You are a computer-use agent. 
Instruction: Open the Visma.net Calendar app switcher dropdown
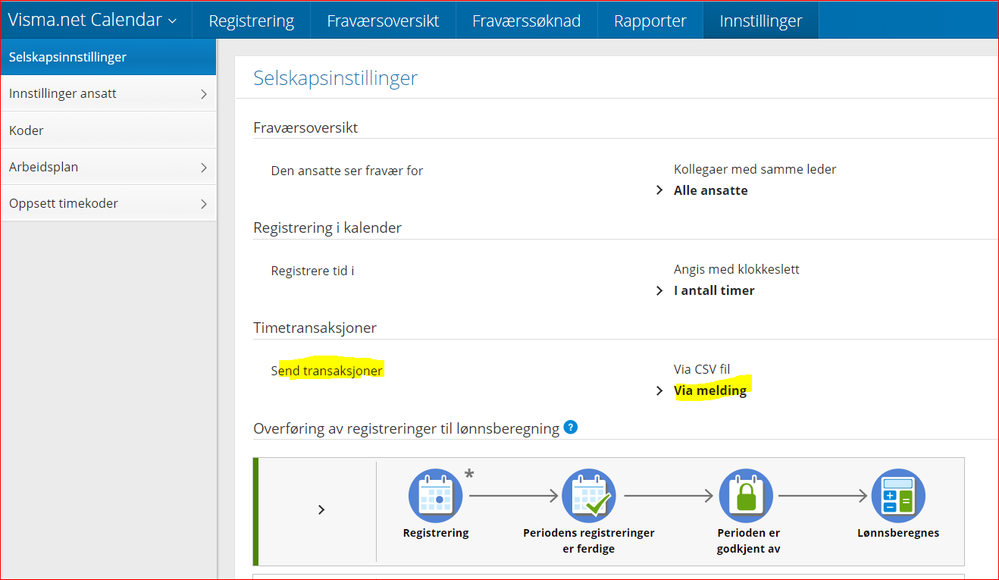pyautogui.click(x=92, y=20)
